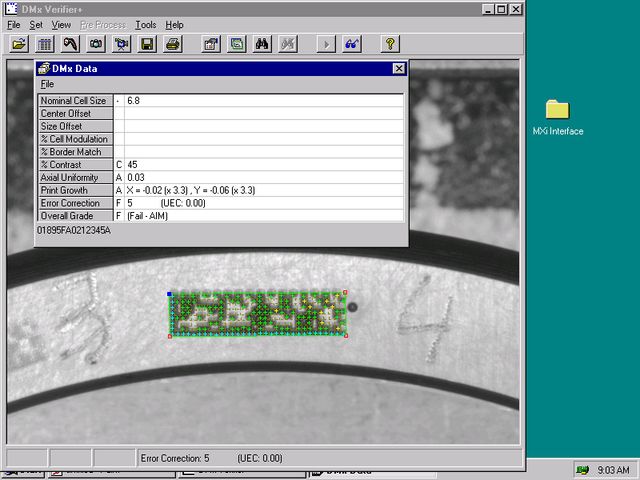Open the Set menu
Viewport: 640px width, 480px height.
tap(36, 24)
